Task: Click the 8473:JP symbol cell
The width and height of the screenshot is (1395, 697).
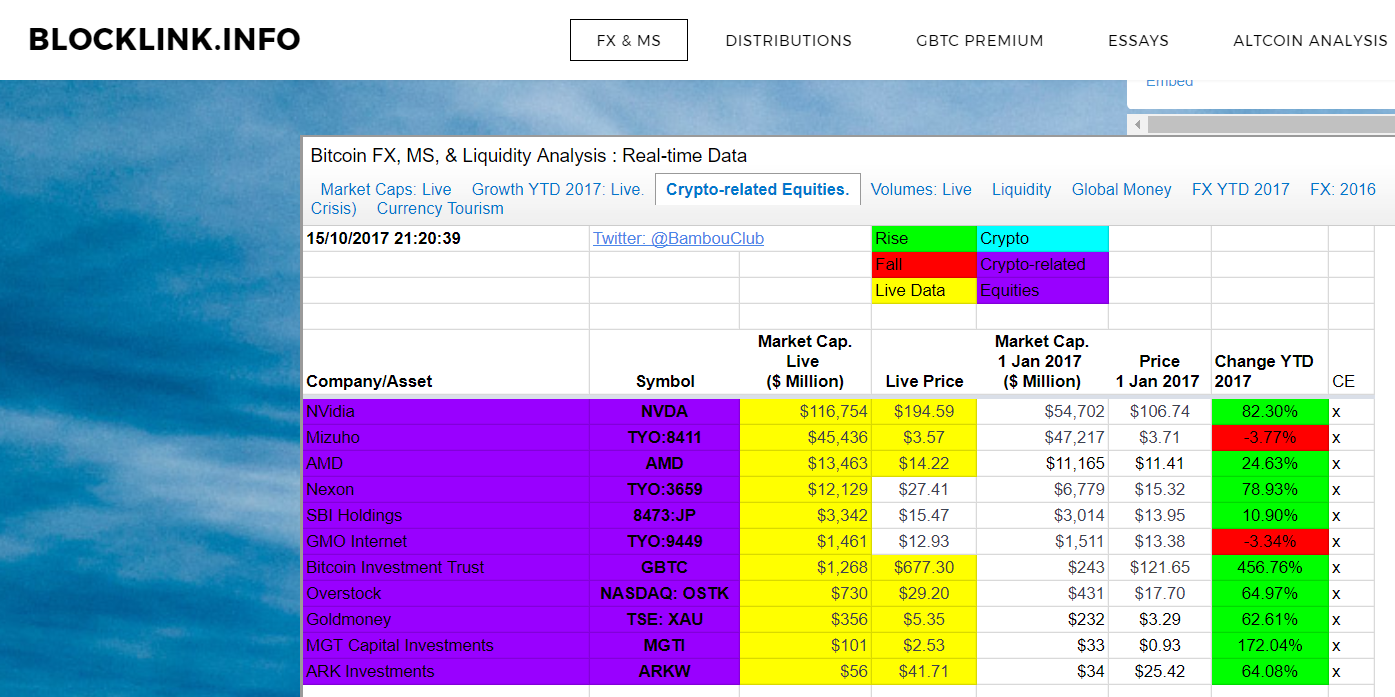Action: pos(665,515)
